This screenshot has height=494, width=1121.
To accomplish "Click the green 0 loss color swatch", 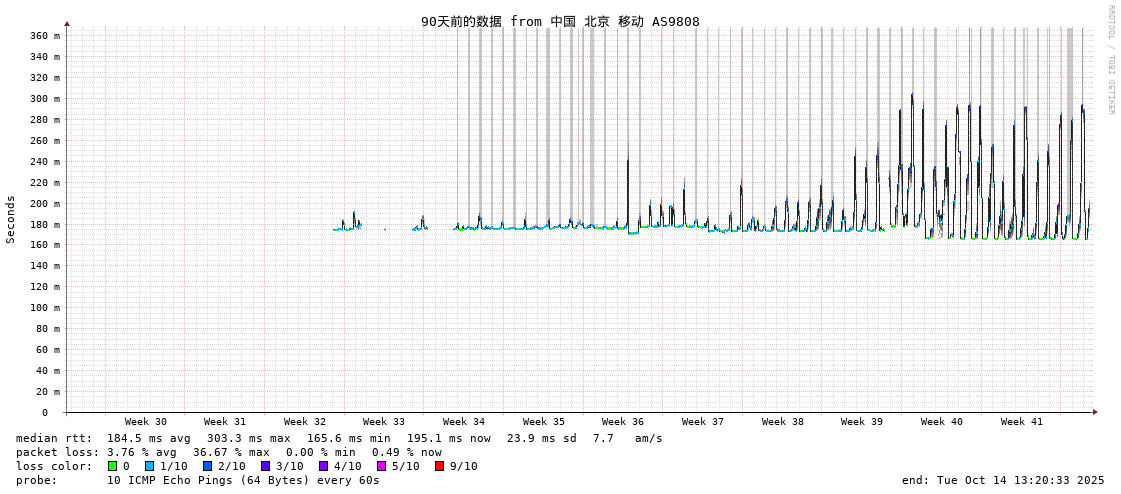I will [x=113, y=466].
